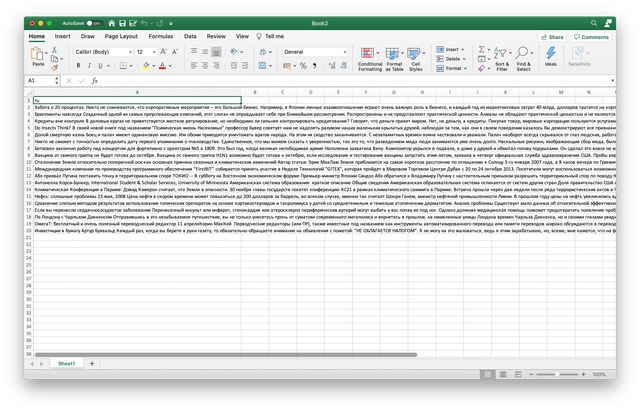Screen dimensions: 640x411
Task: Open Cell Styles gallery
Action: [416, 58]
